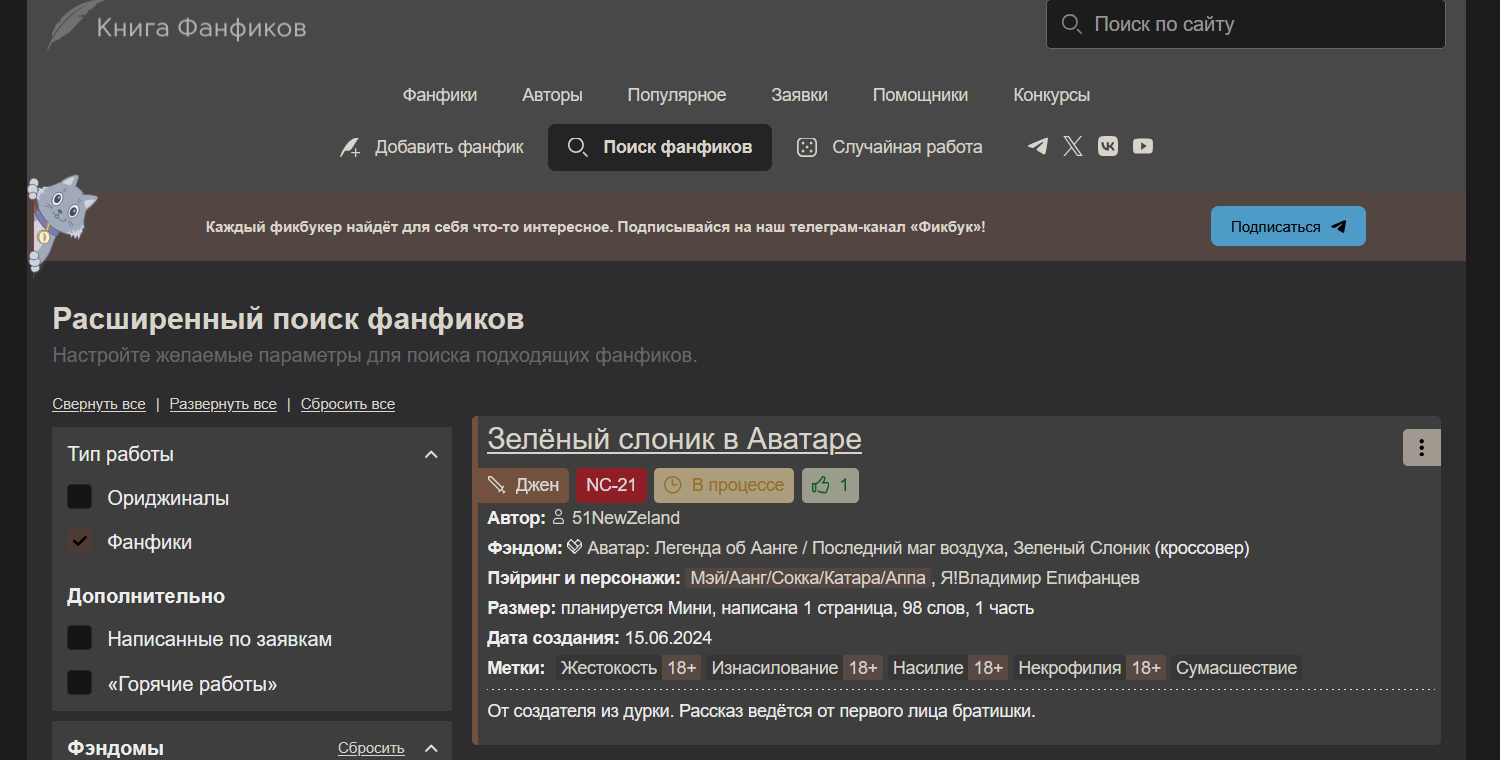Open the Помощники menu
The image size is (1500, 760).
tap(920, 95)
